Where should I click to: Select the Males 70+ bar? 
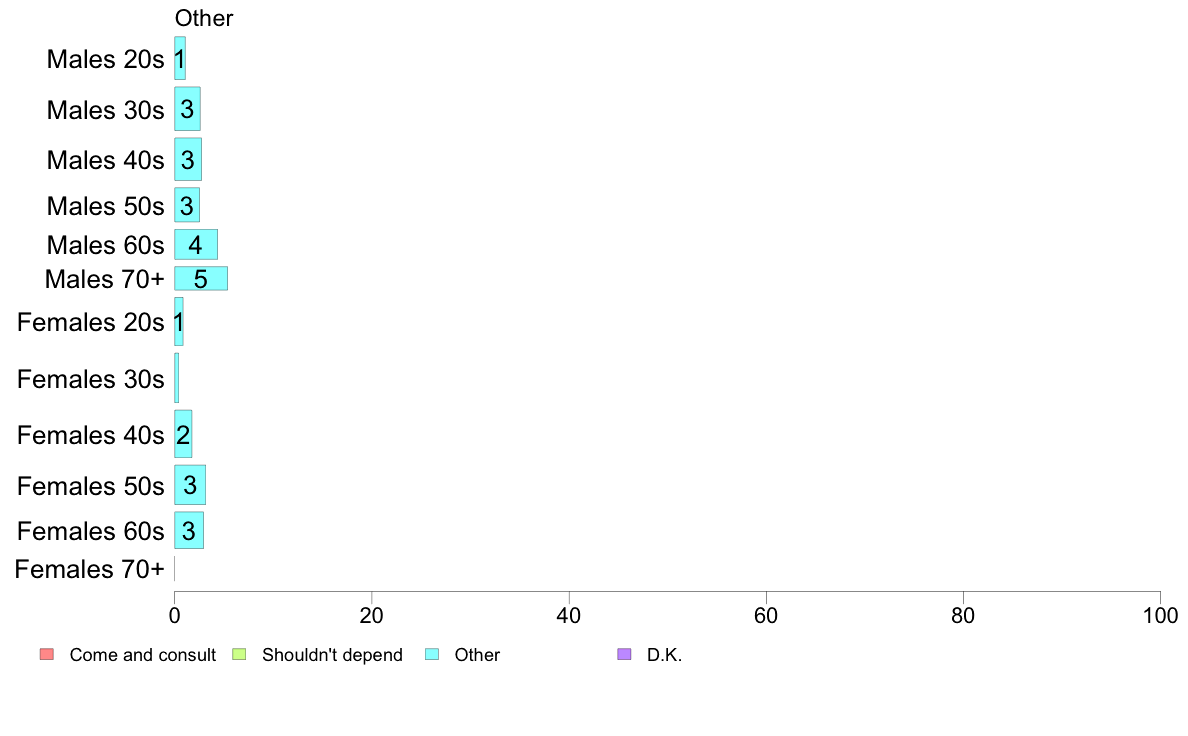[x=201, y=278]
